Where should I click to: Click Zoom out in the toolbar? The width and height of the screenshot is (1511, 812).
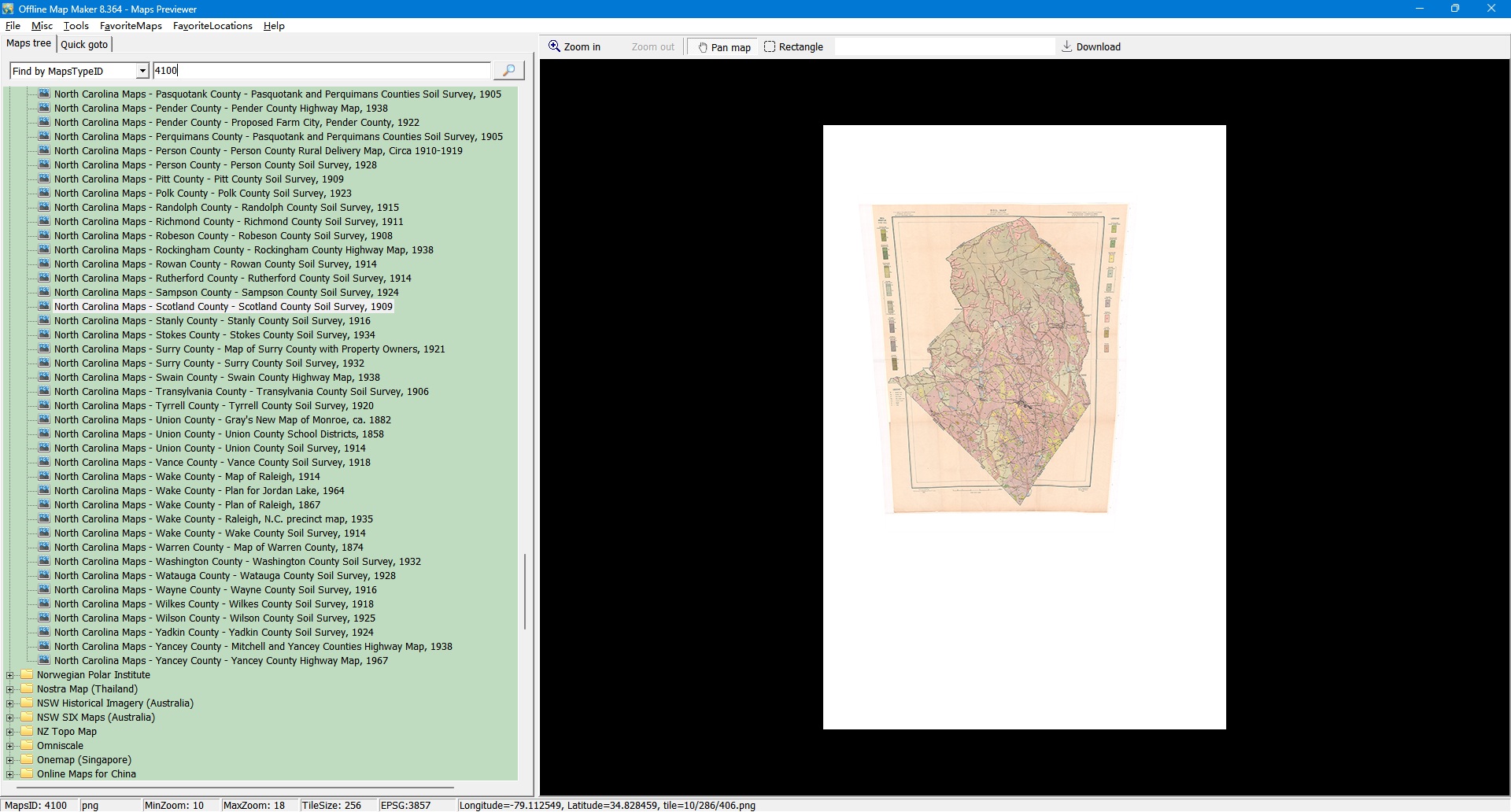(x=652, y=47)
